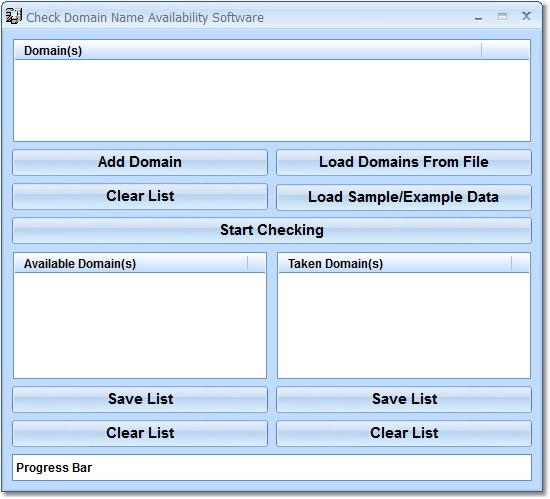Click the Progress Bar field

[272, 468]
